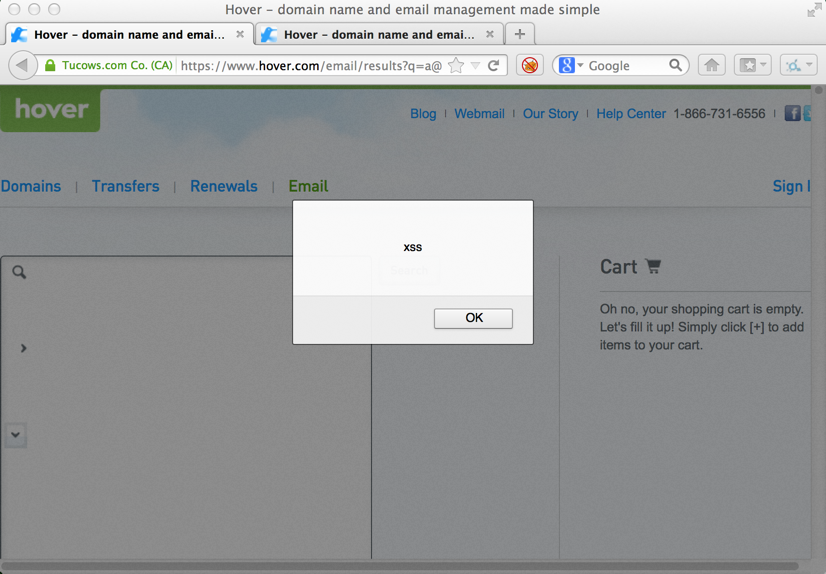826x574 pixels.
Task: Reload the page with the refresh icon
Action: [x=493, y=66]
